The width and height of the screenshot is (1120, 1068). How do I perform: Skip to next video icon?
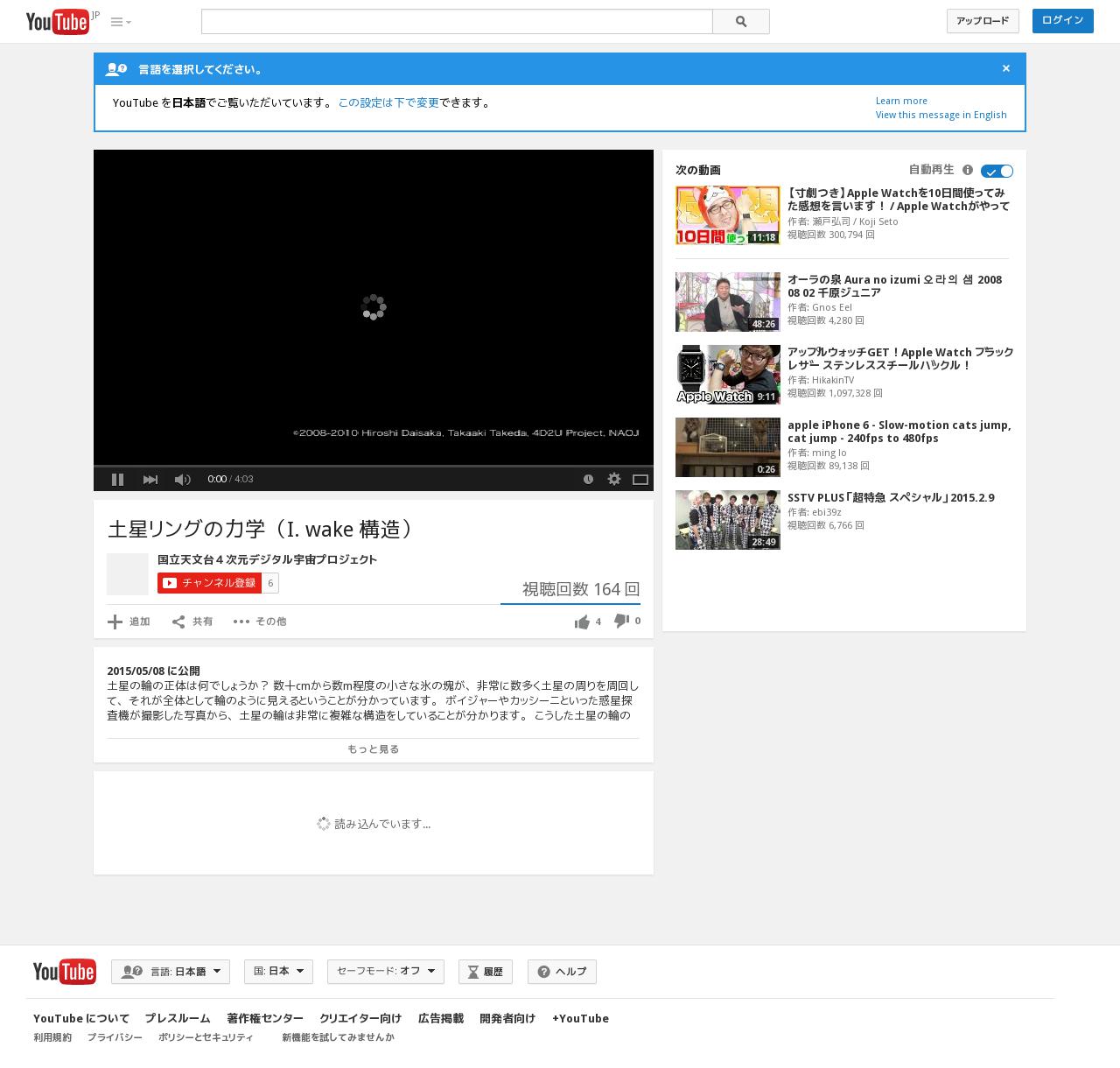pyautogui.click(x=150, y=479)
